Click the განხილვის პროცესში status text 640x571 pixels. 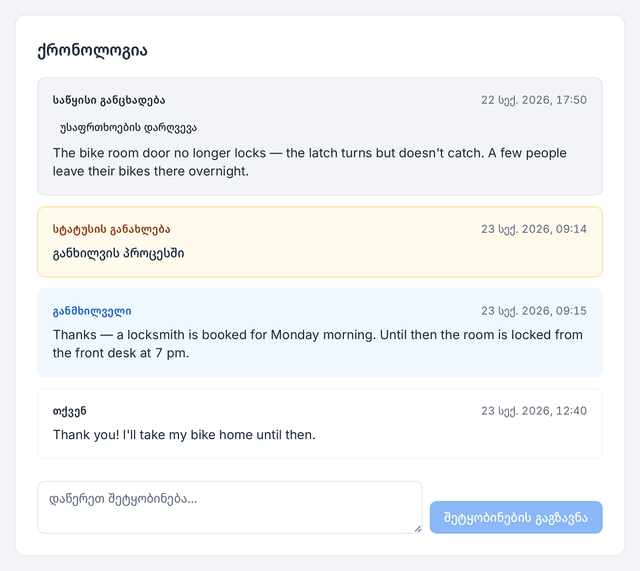point(118,253)
